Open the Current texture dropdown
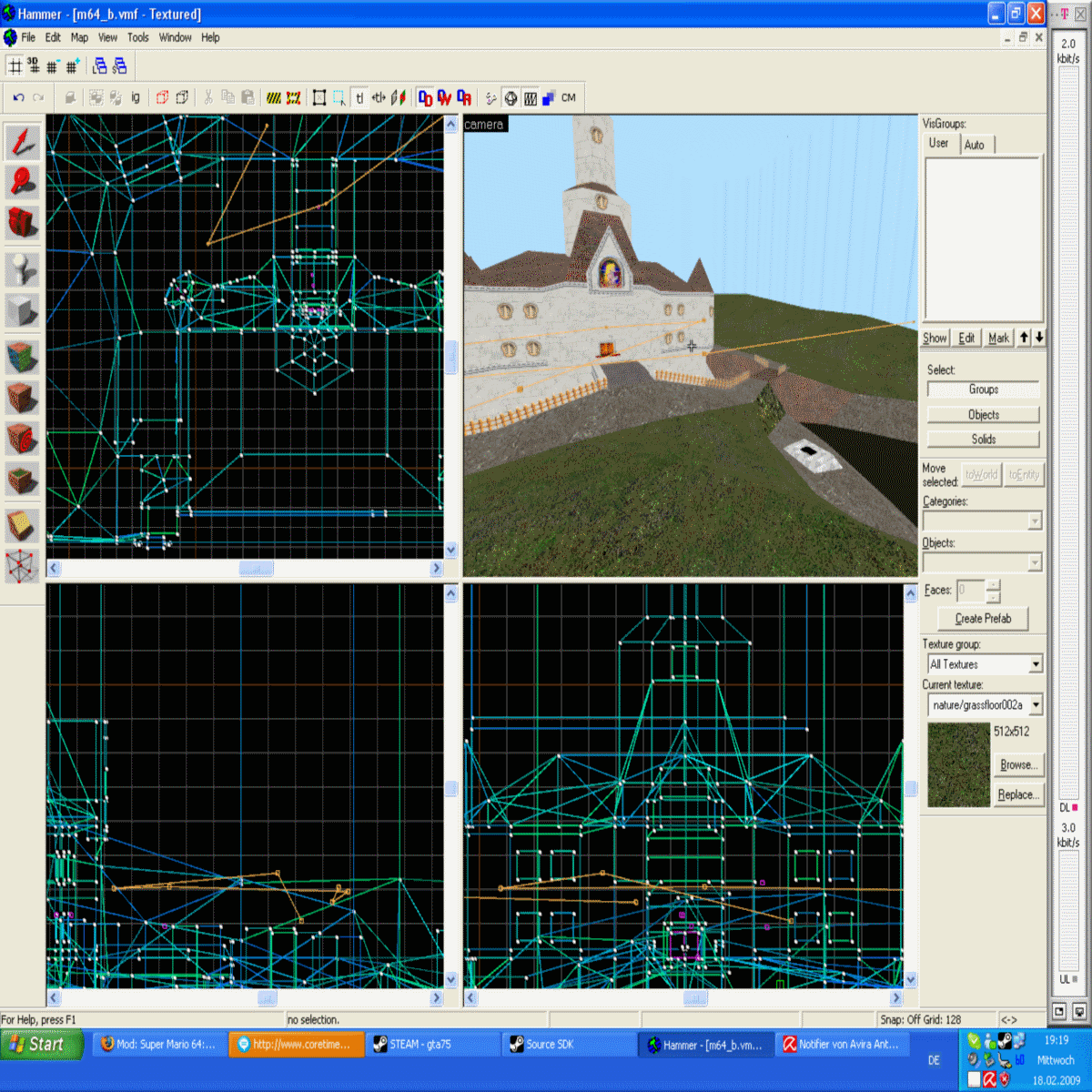Image resolution: width=1092 pixels, height=1092 pixels. pos(1035,705)
